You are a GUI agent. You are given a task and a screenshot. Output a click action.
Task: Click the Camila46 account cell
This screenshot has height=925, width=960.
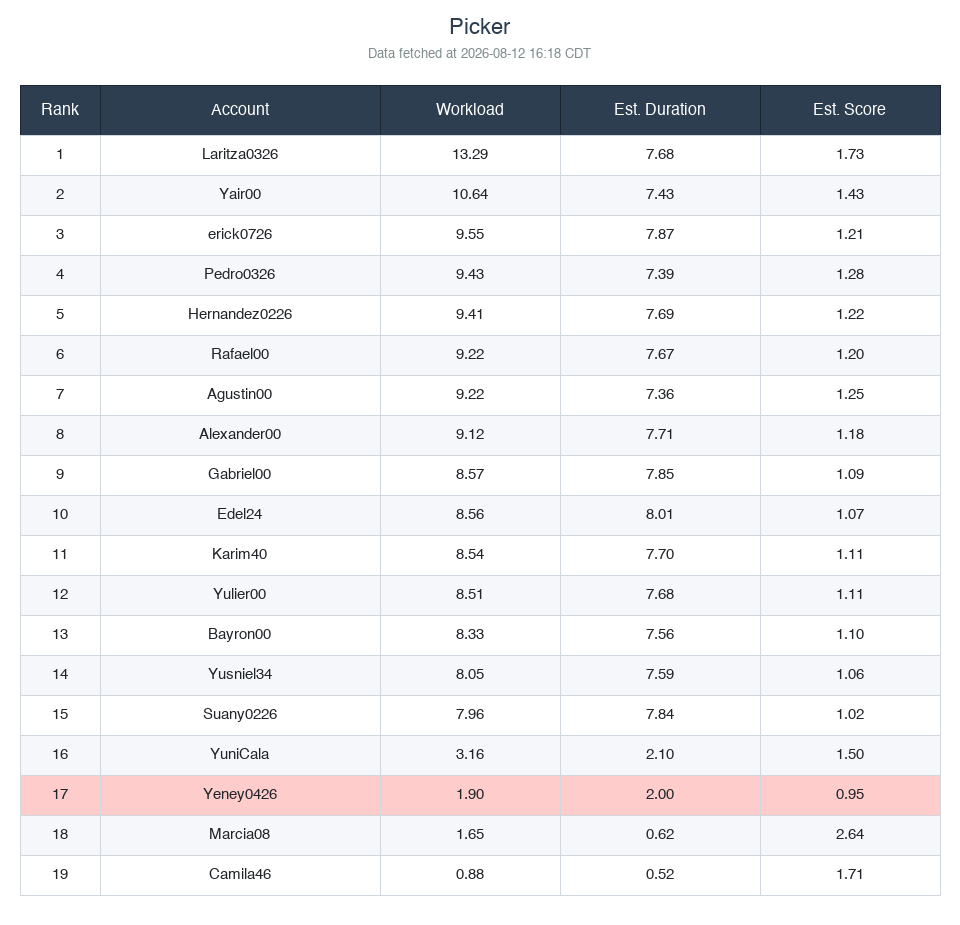[x=240, y=874]
